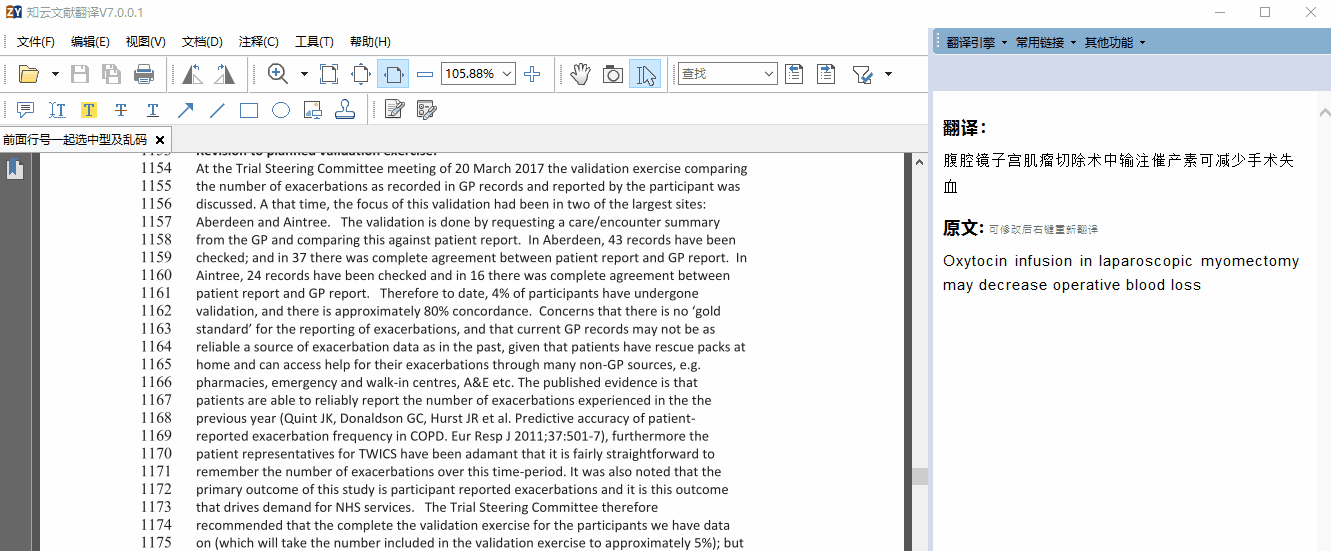Click line number 1165
The image size is (1331, 551).
156,364
